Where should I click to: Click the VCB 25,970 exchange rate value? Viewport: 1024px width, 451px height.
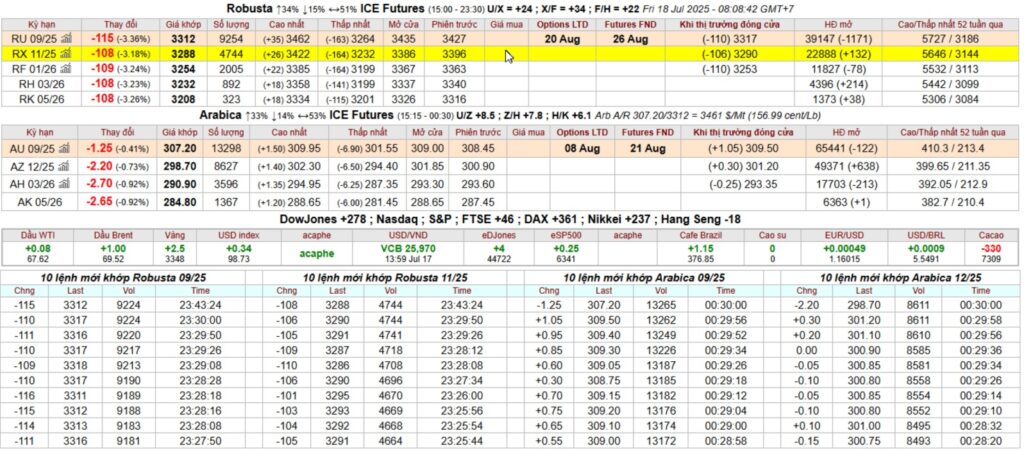407,247
